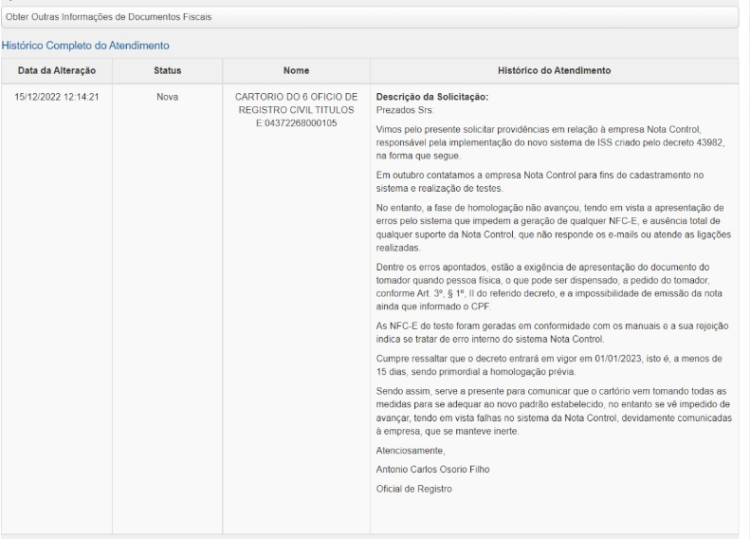Click the paragraph beginning 'Dentre os erros apontados'
Viewport: 750px width, 539px height.
(x=549, y=286)
